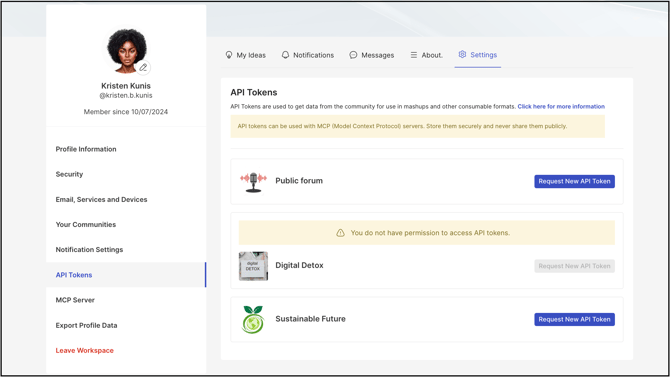670x377 pixels.
Task: Click the Sustainable Future leaf globe icon
Action: click(253, 319)
